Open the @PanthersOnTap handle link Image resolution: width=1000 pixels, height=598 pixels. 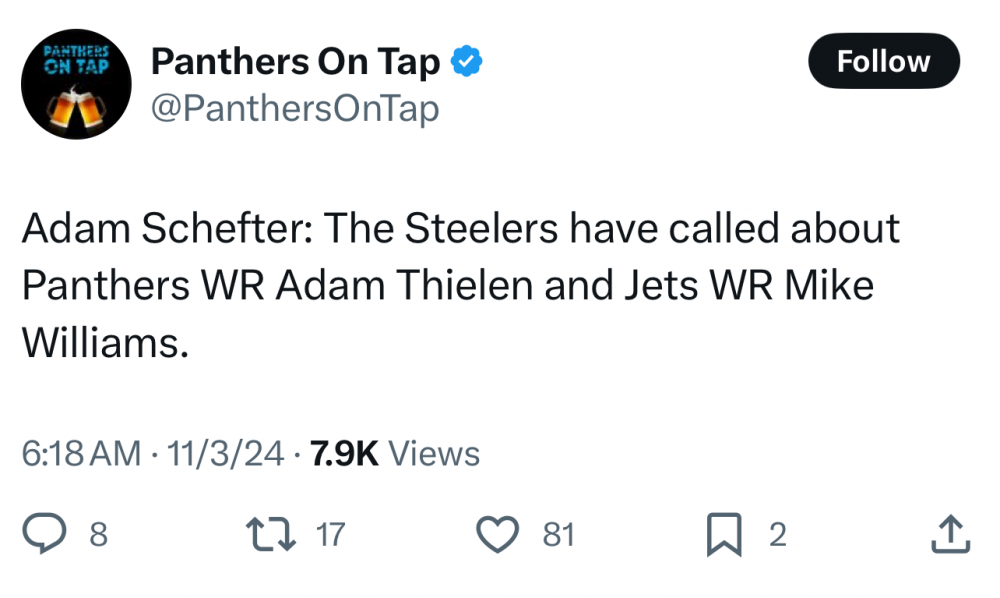click(294, 108)
